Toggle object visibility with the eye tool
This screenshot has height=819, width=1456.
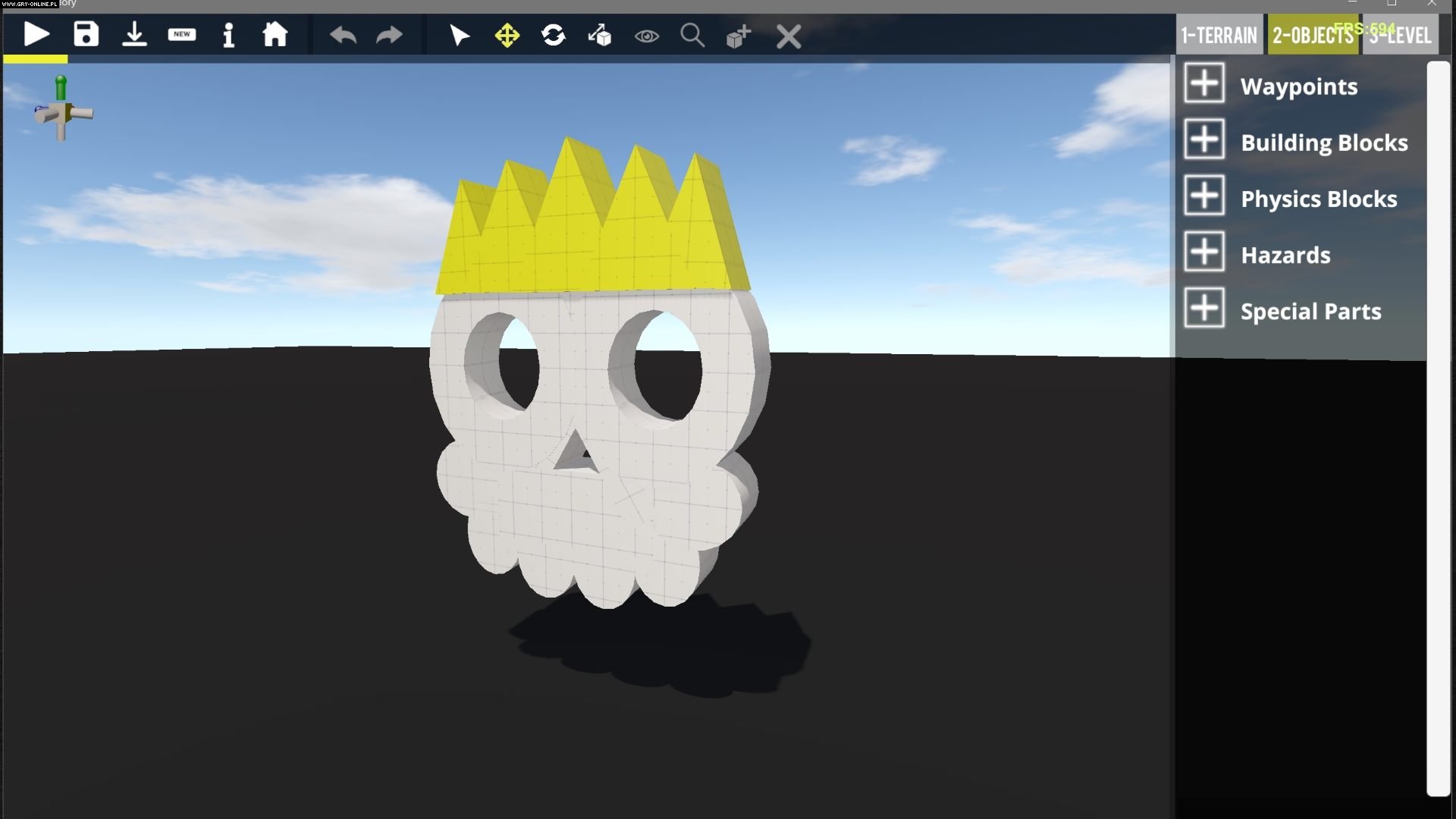(x=646, y=35)
